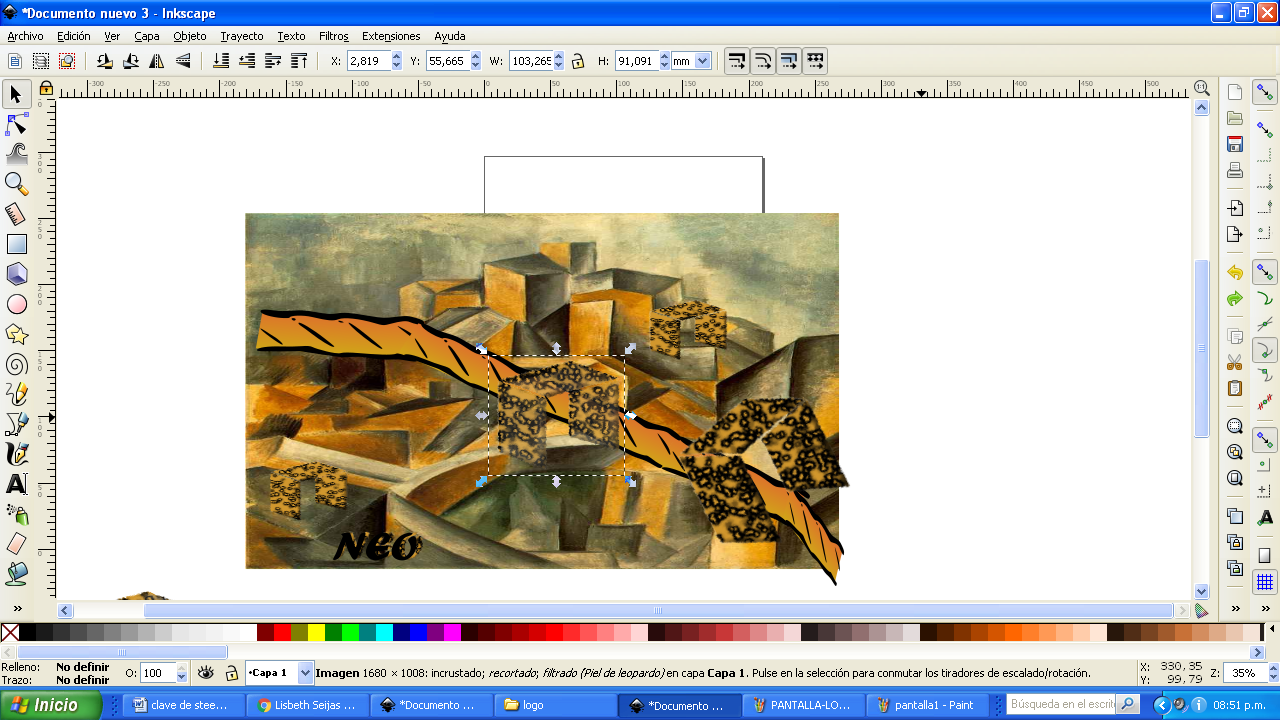The image size is (1280, 720).
Task: Select the Spiral tool
Action: 16,364
